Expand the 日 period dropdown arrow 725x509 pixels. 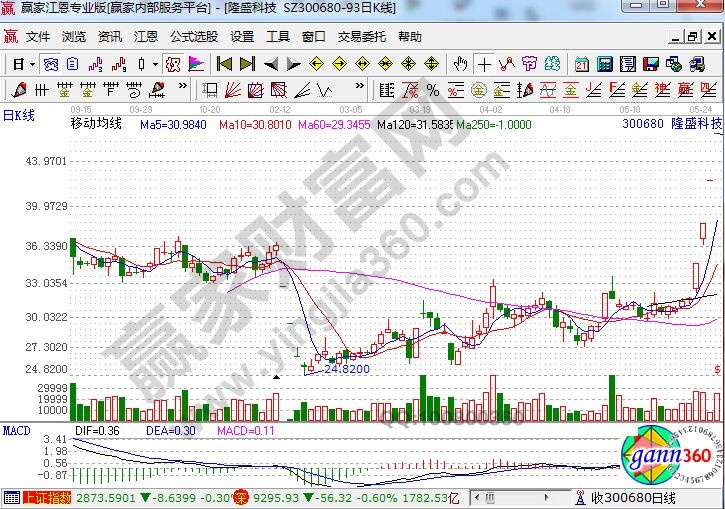click(32, 64)
